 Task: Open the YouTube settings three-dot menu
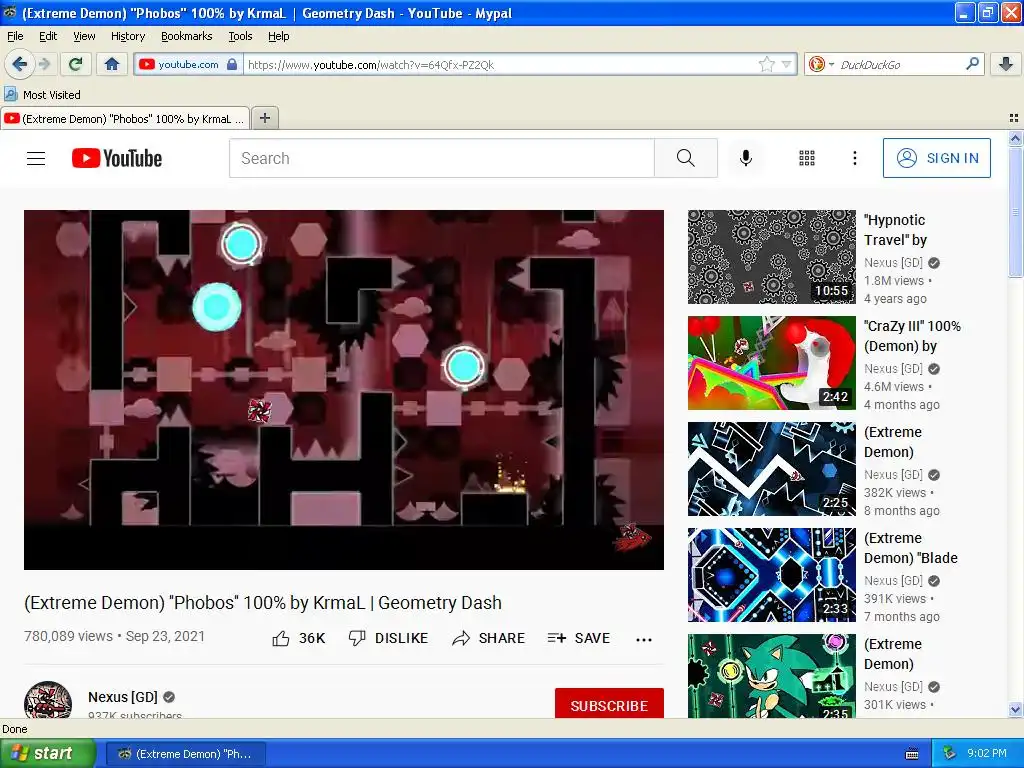pos(854,158)
